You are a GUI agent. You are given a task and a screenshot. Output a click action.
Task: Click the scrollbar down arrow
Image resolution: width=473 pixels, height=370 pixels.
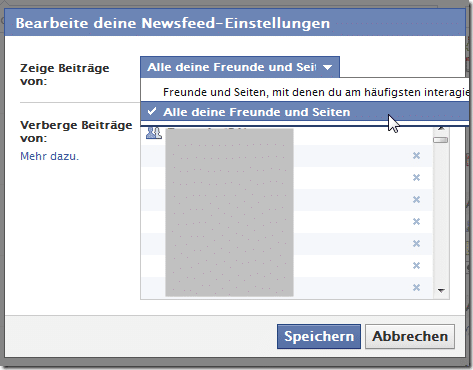(441, 291)
